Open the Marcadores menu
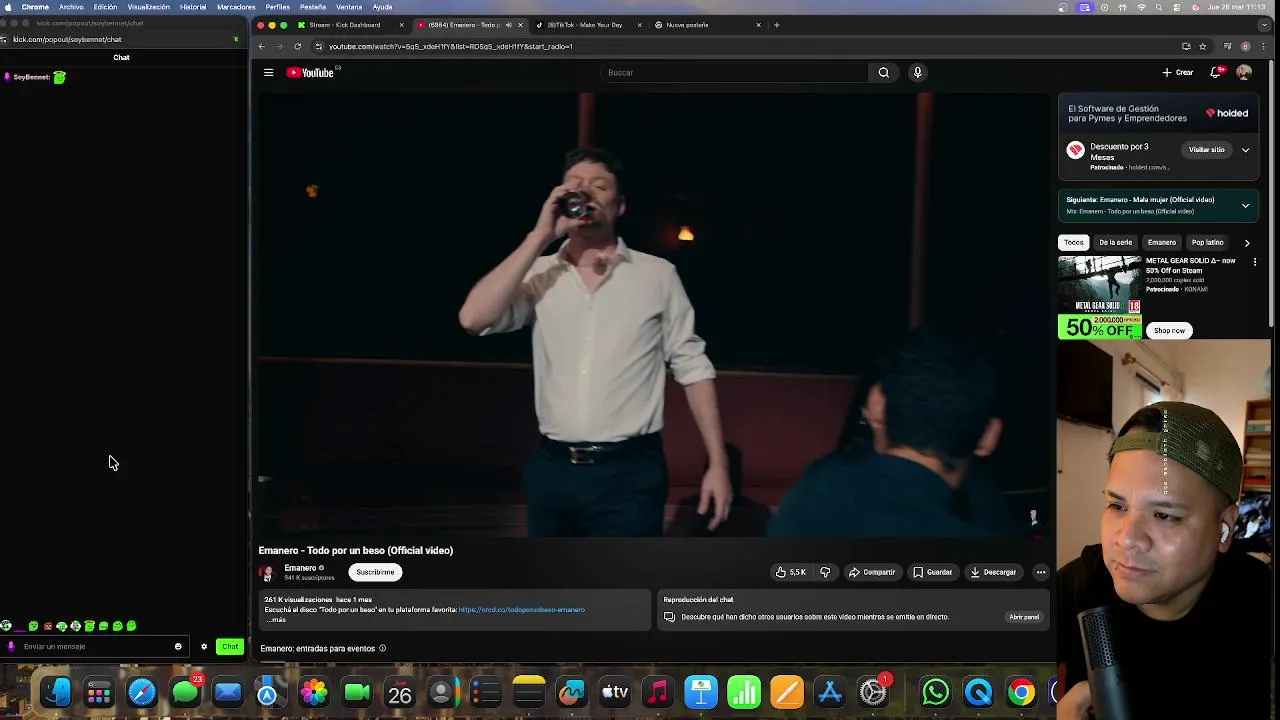1280x720 pixels. (x=236, y=7)
